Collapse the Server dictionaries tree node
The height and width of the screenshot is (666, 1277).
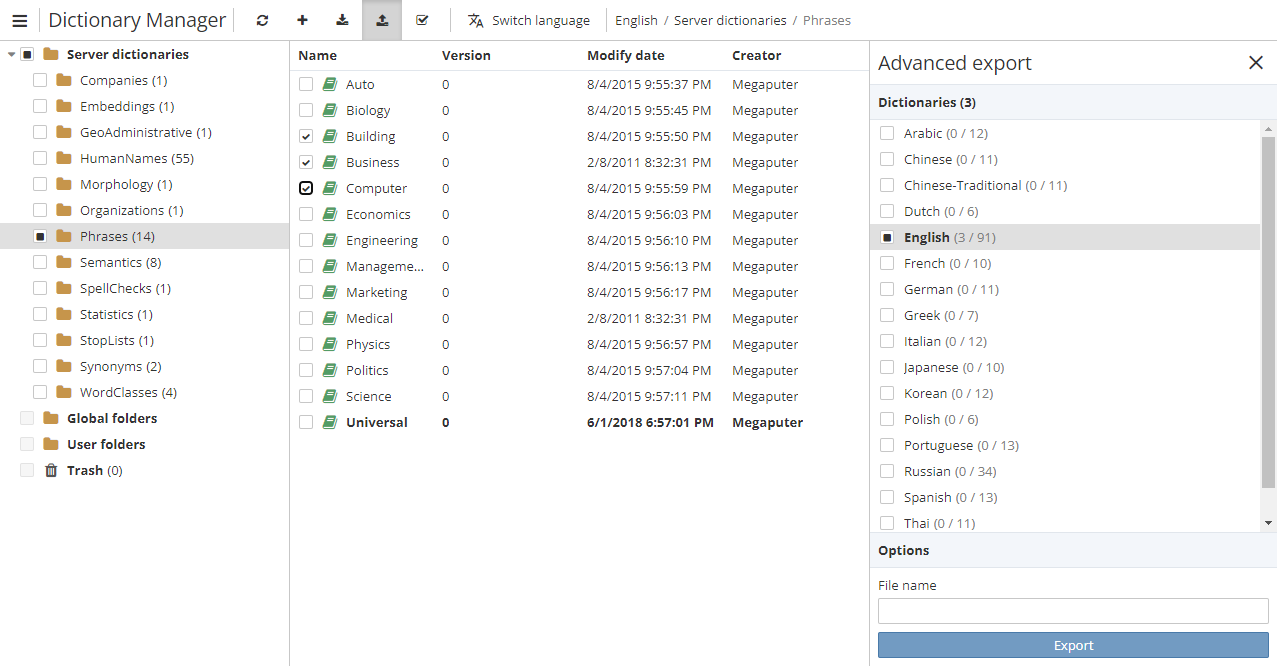12,53
